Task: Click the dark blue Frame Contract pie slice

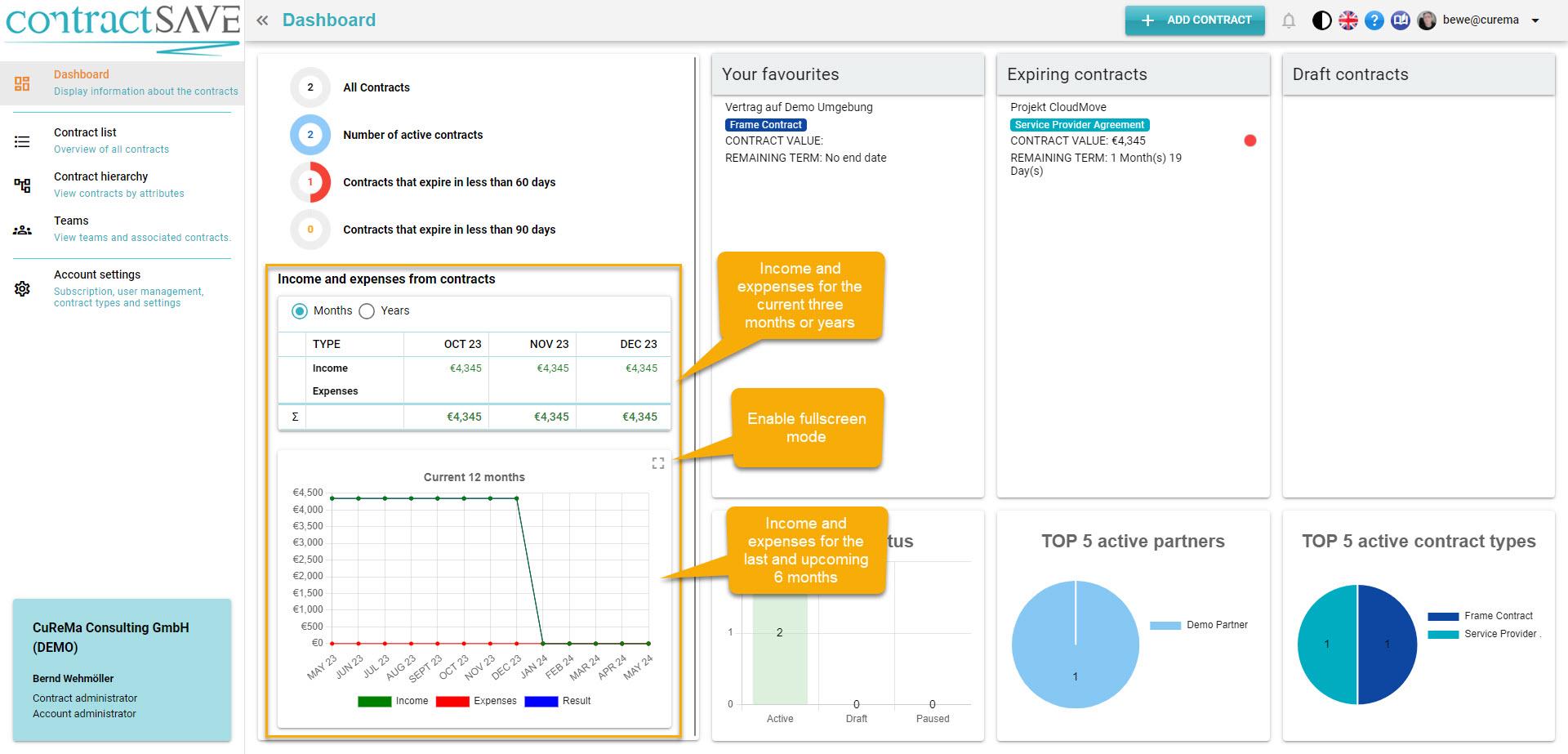Action: click(1388, 645)
